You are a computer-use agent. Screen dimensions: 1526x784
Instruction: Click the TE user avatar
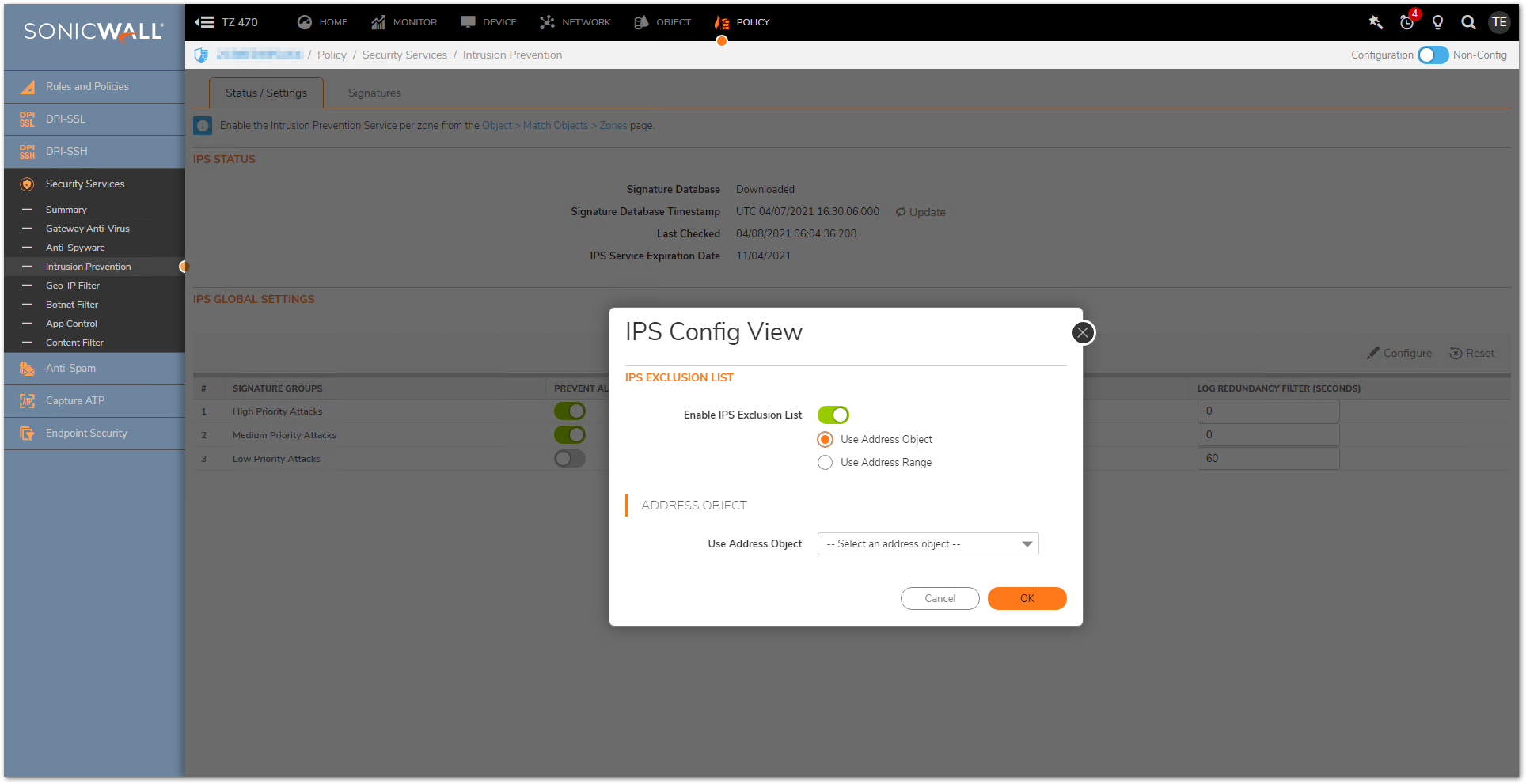coord(1499,22)
